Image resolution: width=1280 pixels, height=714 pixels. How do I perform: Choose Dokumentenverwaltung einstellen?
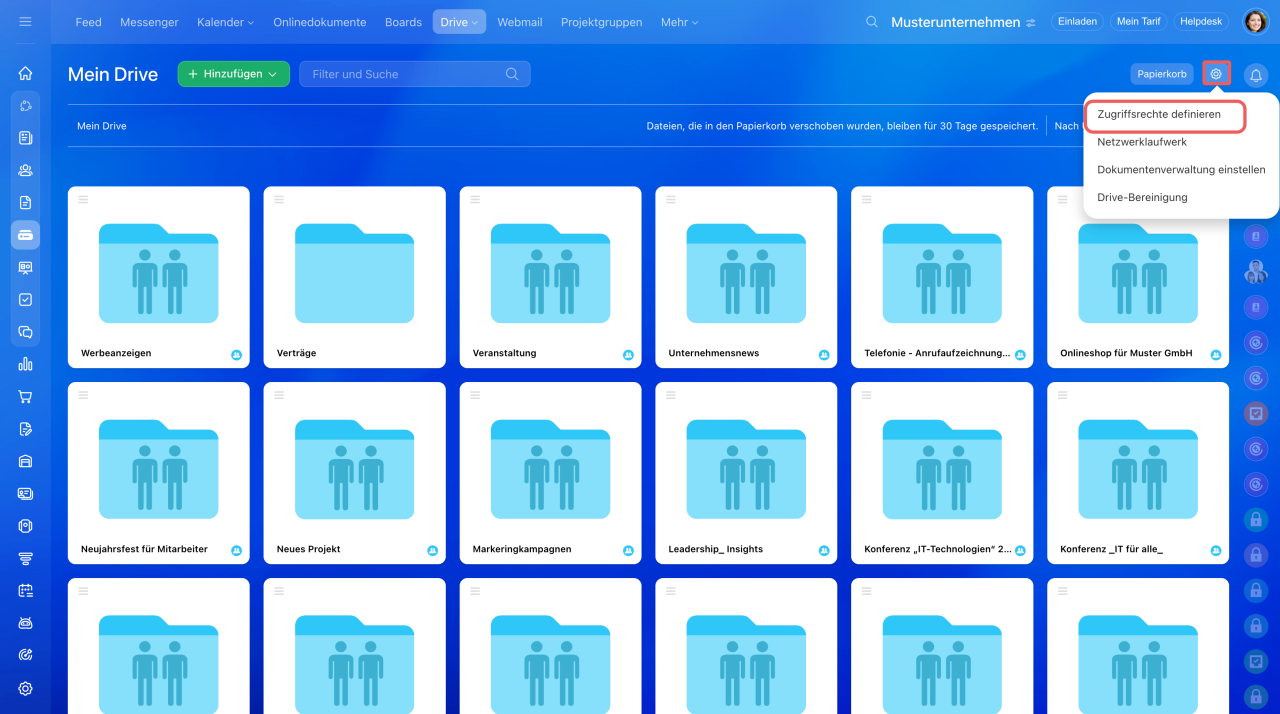[1181, 170]
